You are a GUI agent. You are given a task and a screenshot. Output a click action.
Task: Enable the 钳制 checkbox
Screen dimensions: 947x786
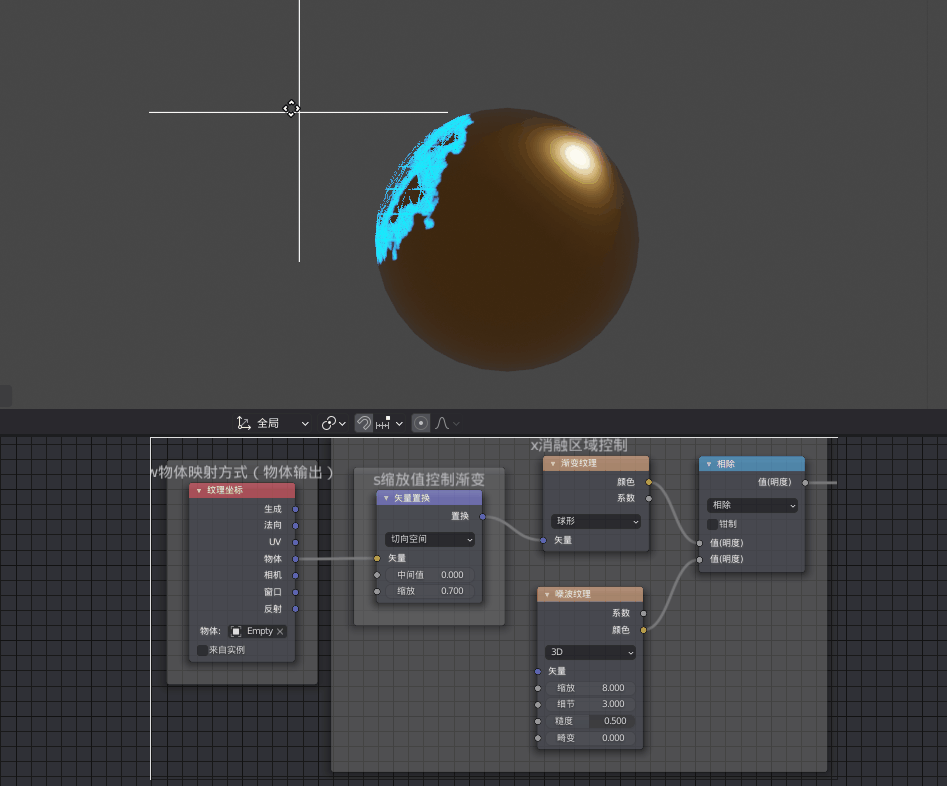point(712,524)
